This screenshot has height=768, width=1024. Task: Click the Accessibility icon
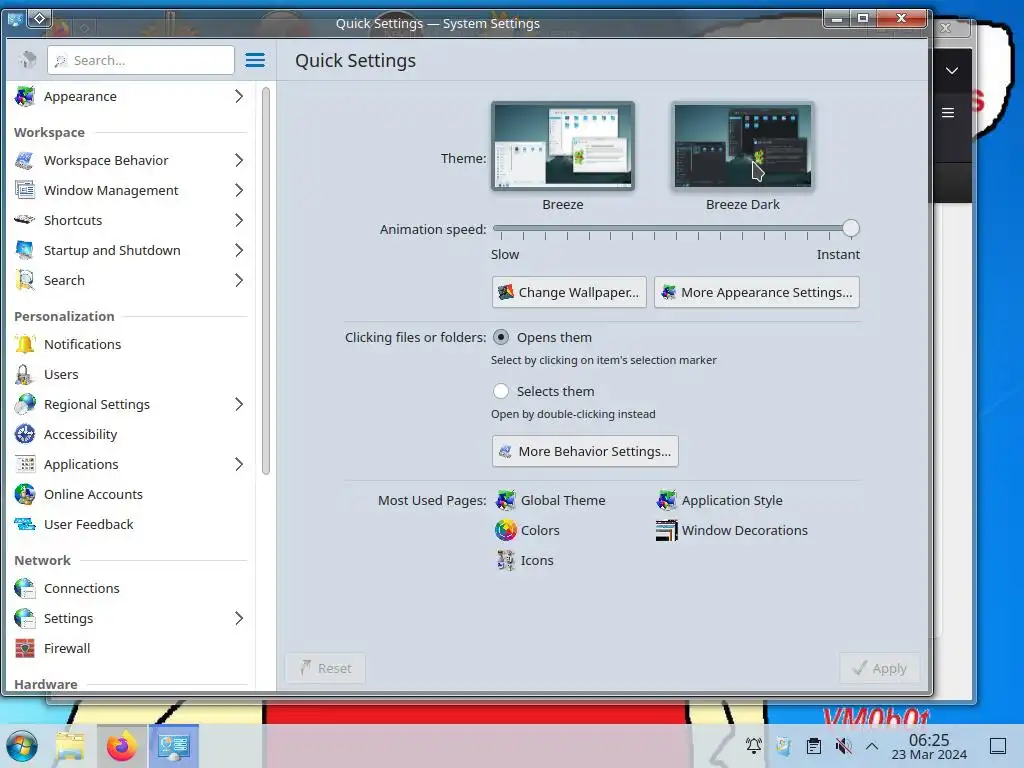coord(25,434)
